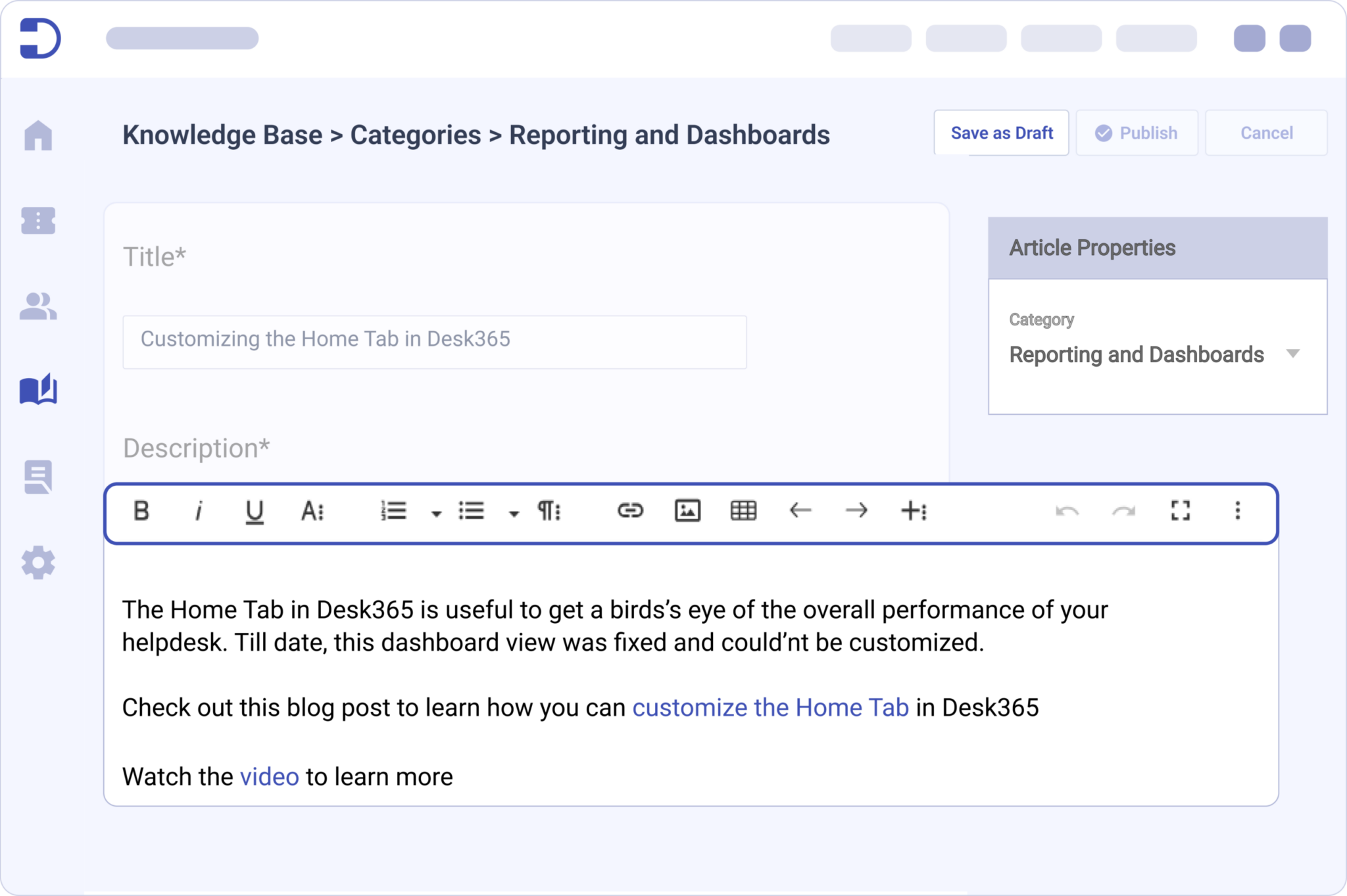Open the more editor options menu
1347x896 pixels.
pyautogui.click(x=1238, y=511)
